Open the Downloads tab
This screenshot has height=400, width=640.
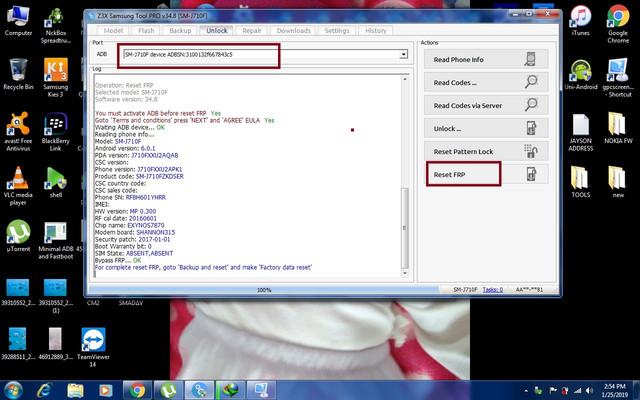point(293,31)
